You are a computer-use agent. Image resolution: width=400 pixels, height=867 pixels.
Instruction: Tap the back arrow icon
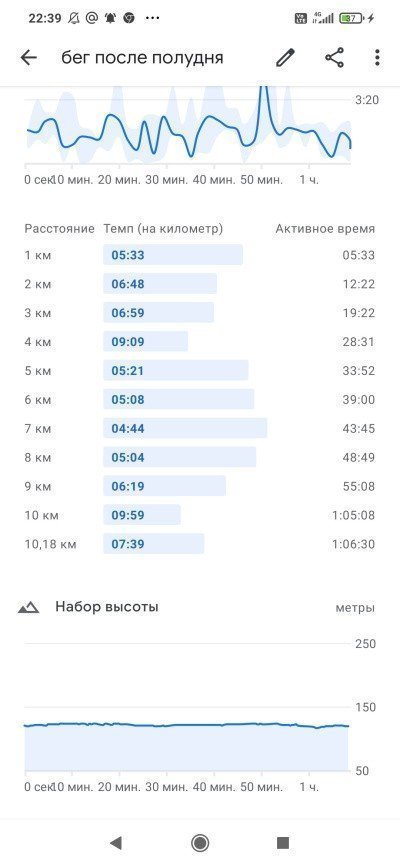click(28, 58)
